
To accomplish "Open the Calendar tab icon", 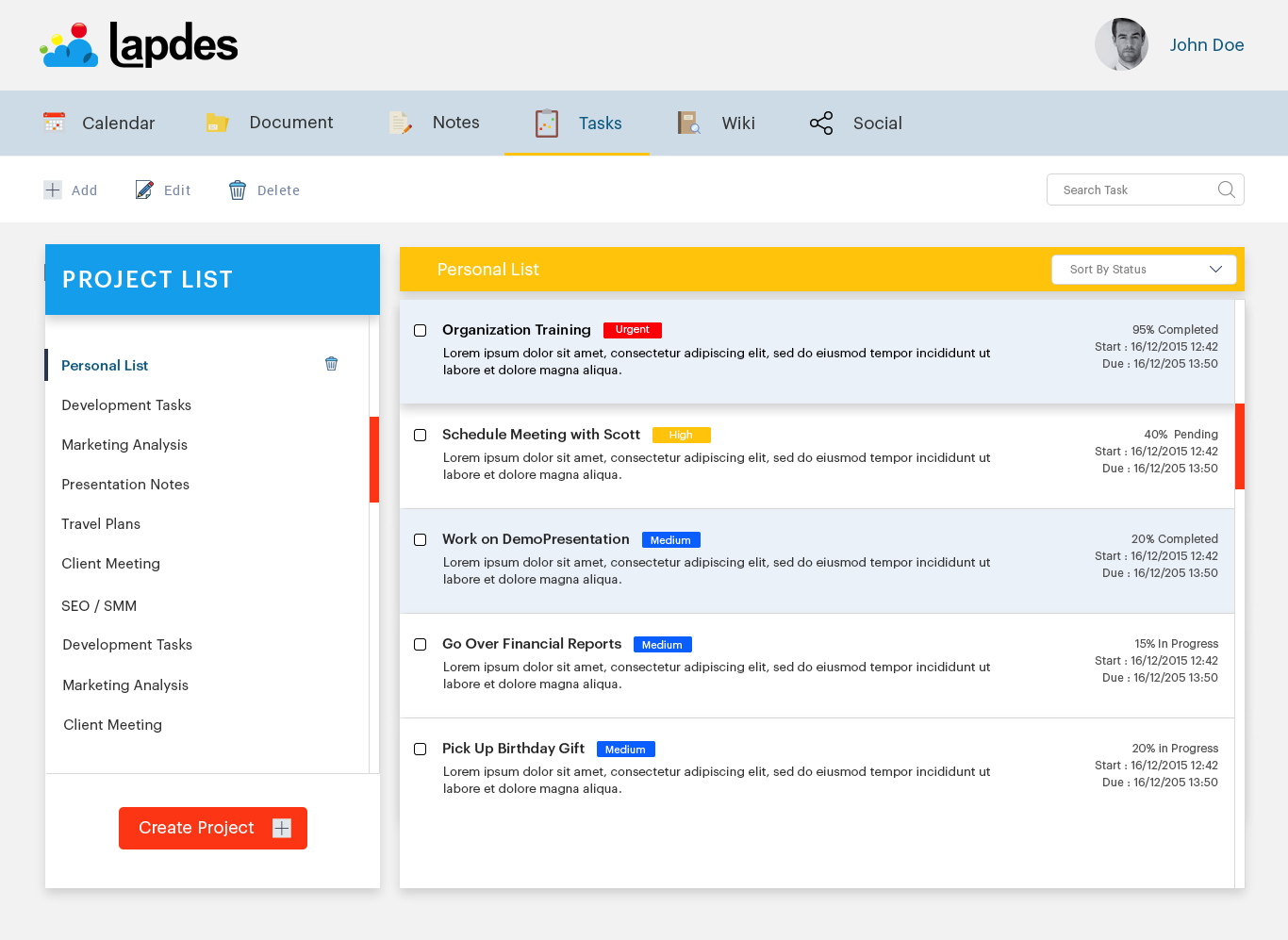I will 54,122.
